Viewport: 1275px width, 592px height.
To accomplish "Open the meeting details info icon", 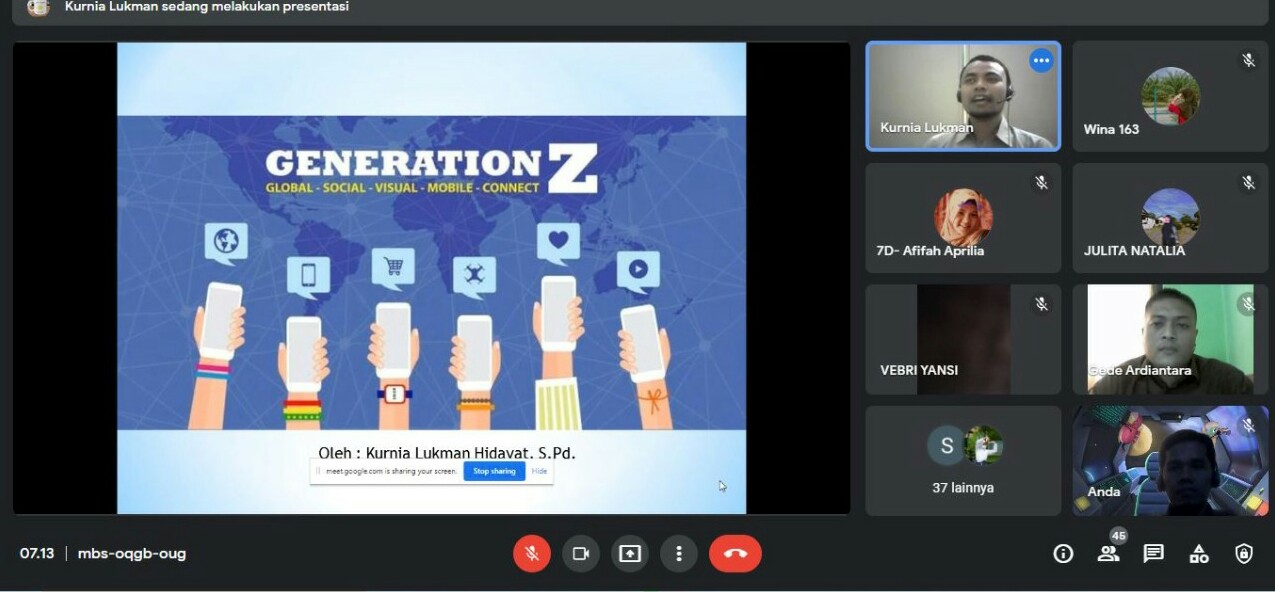I will 1063,553.
